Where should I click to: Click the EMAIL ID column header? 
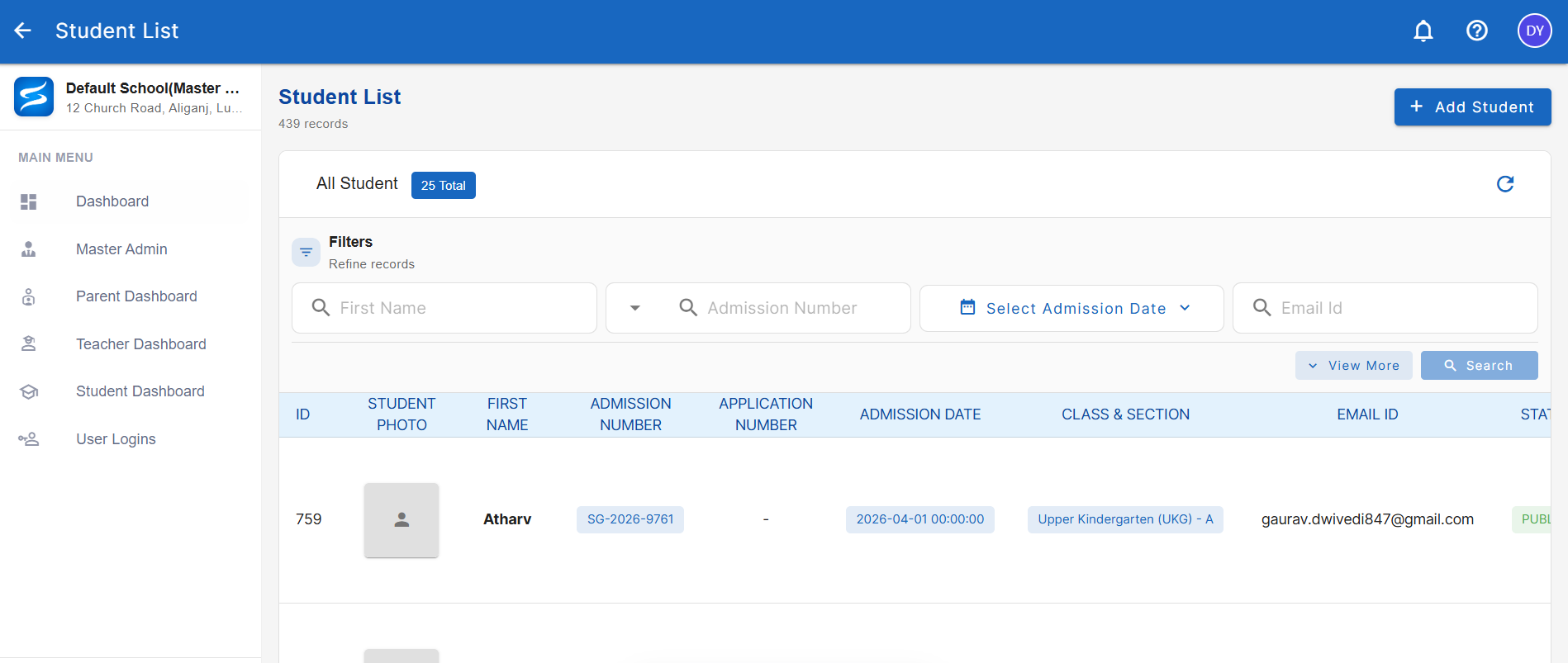(x=1367, y=414)
